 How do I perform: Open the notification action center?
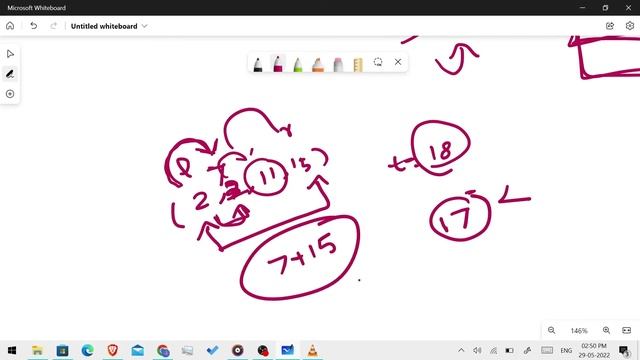(x=624, y=350)
